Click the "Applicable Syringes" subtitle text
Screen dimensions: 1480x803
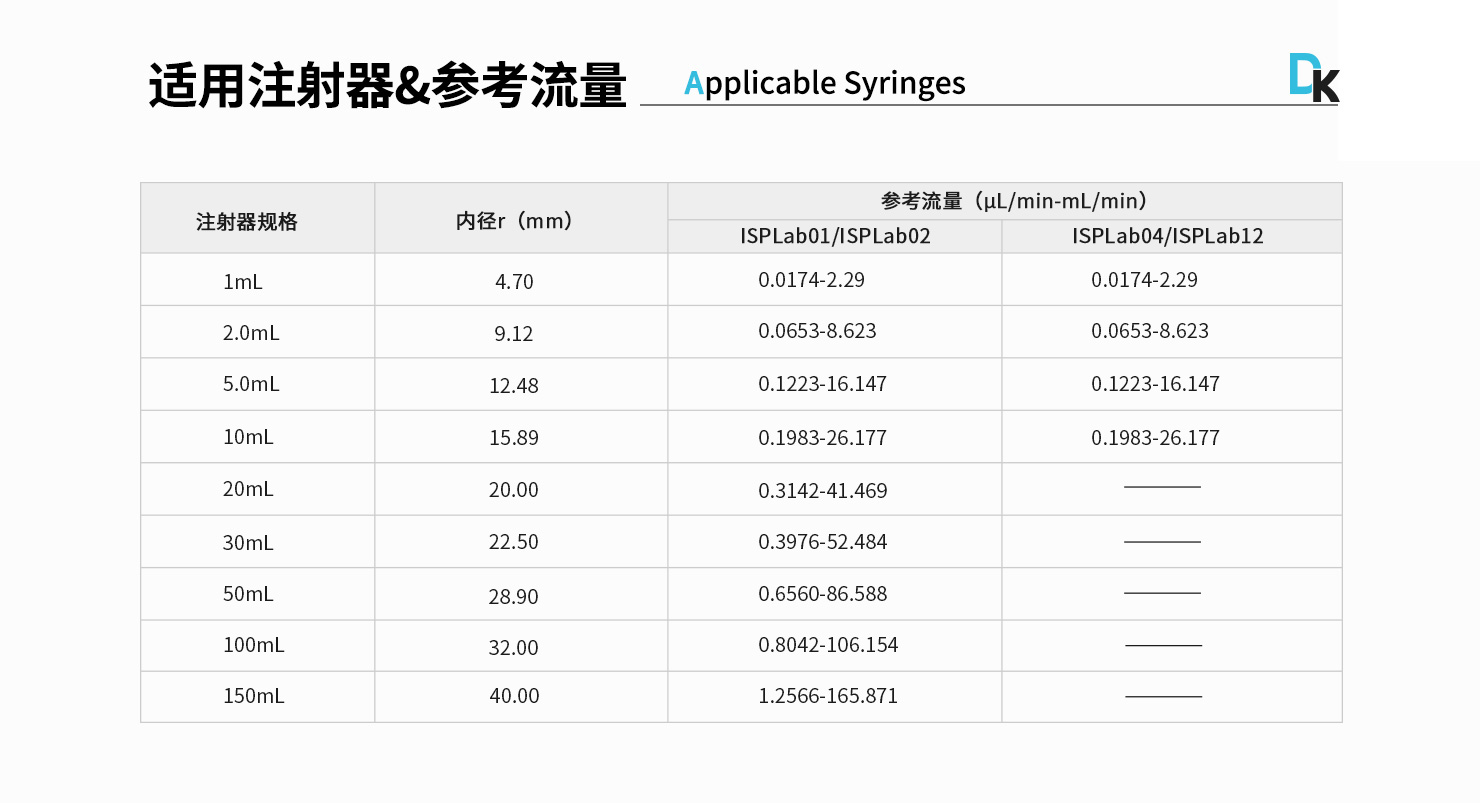[x=825, y=83]
